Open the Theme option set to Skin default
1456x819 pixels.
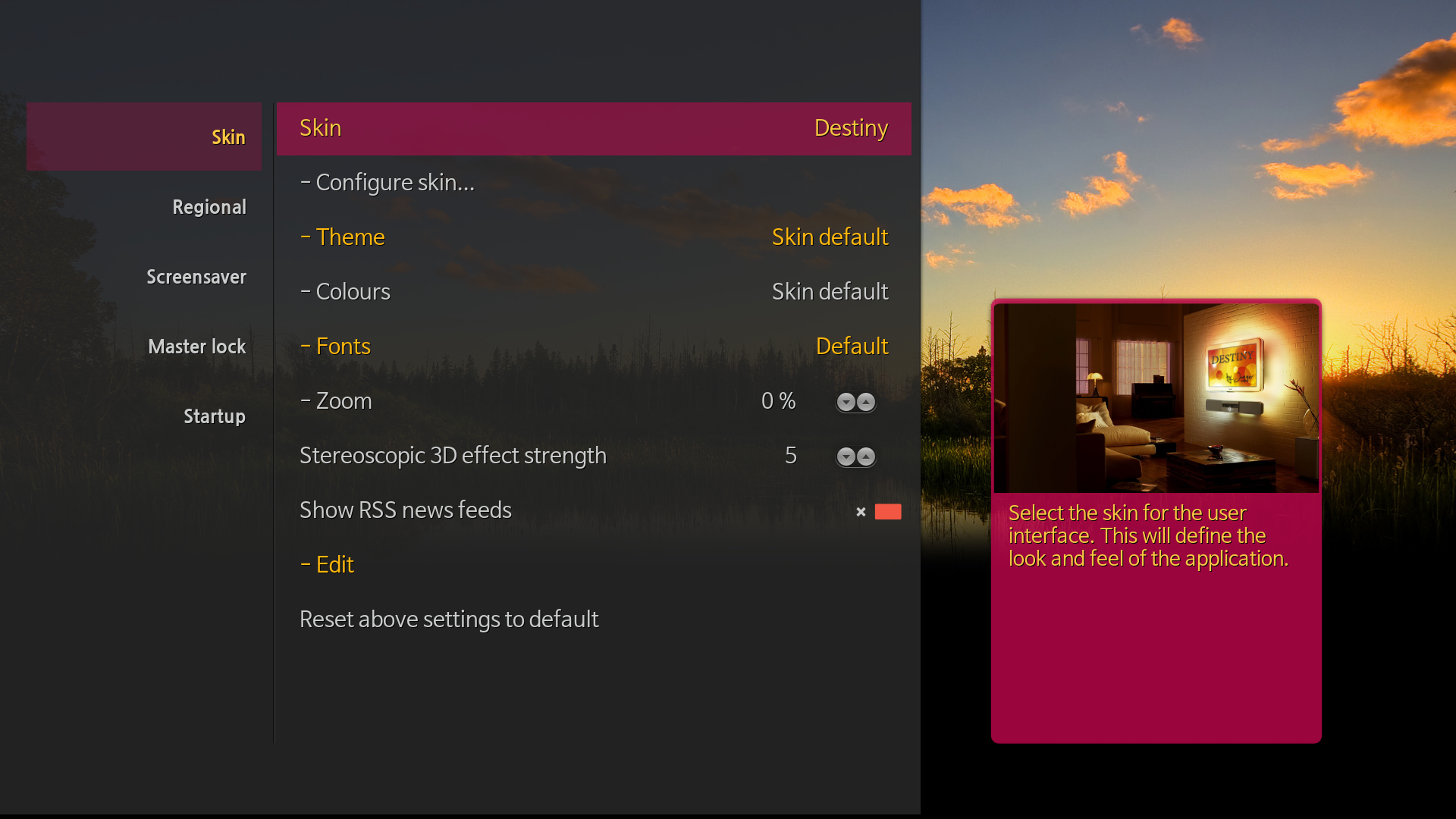(593, 237)
